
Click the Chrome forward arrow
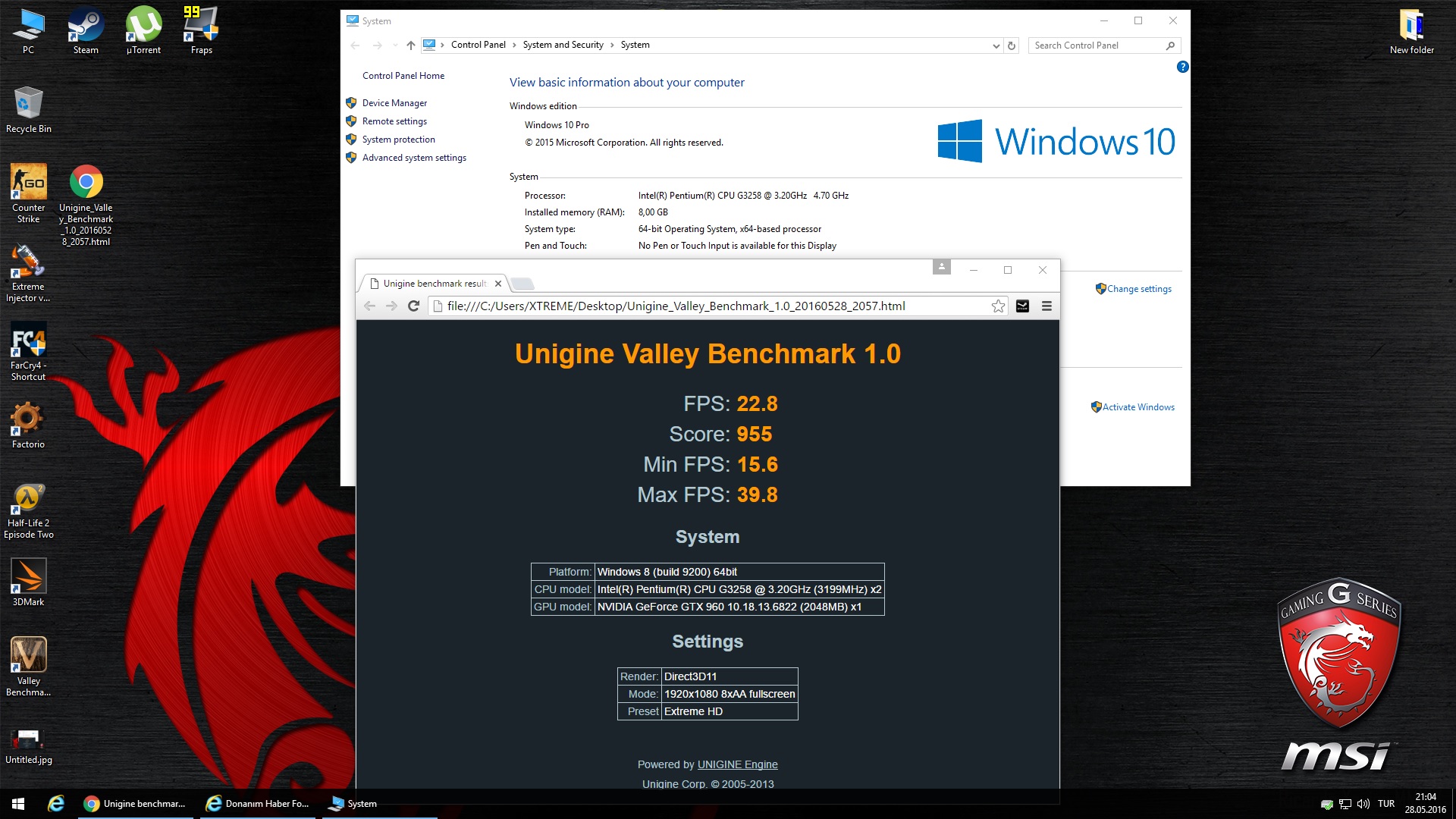pos(391,306)
